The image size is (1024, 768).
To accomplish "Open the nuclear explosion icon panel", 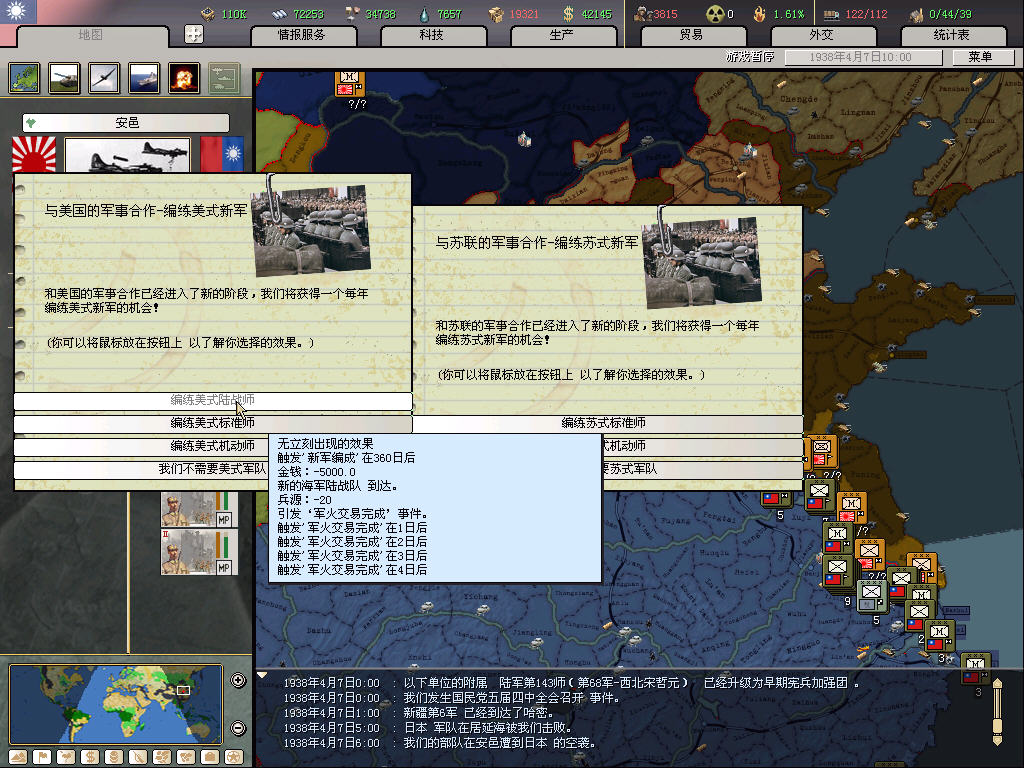I will [x=184, y=78].
